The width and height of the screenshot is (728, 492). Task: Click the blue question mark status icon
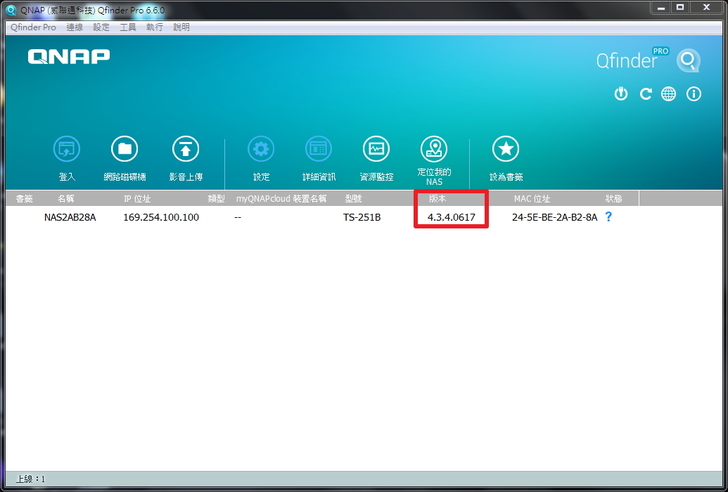[x=608, y=217]
